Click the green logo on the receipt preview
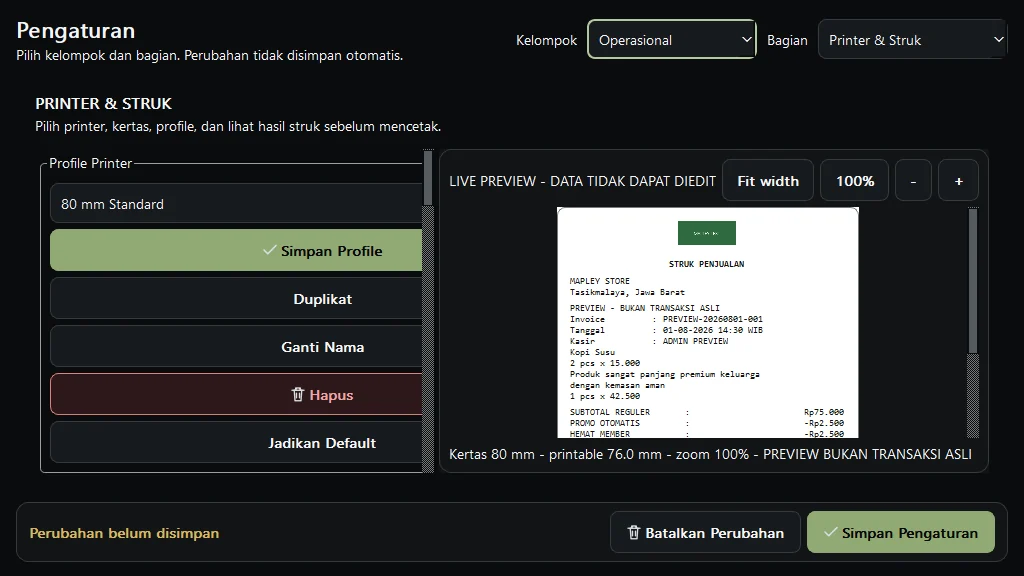The height and width of the screenshot is (576, 1024). pos(707,233)
